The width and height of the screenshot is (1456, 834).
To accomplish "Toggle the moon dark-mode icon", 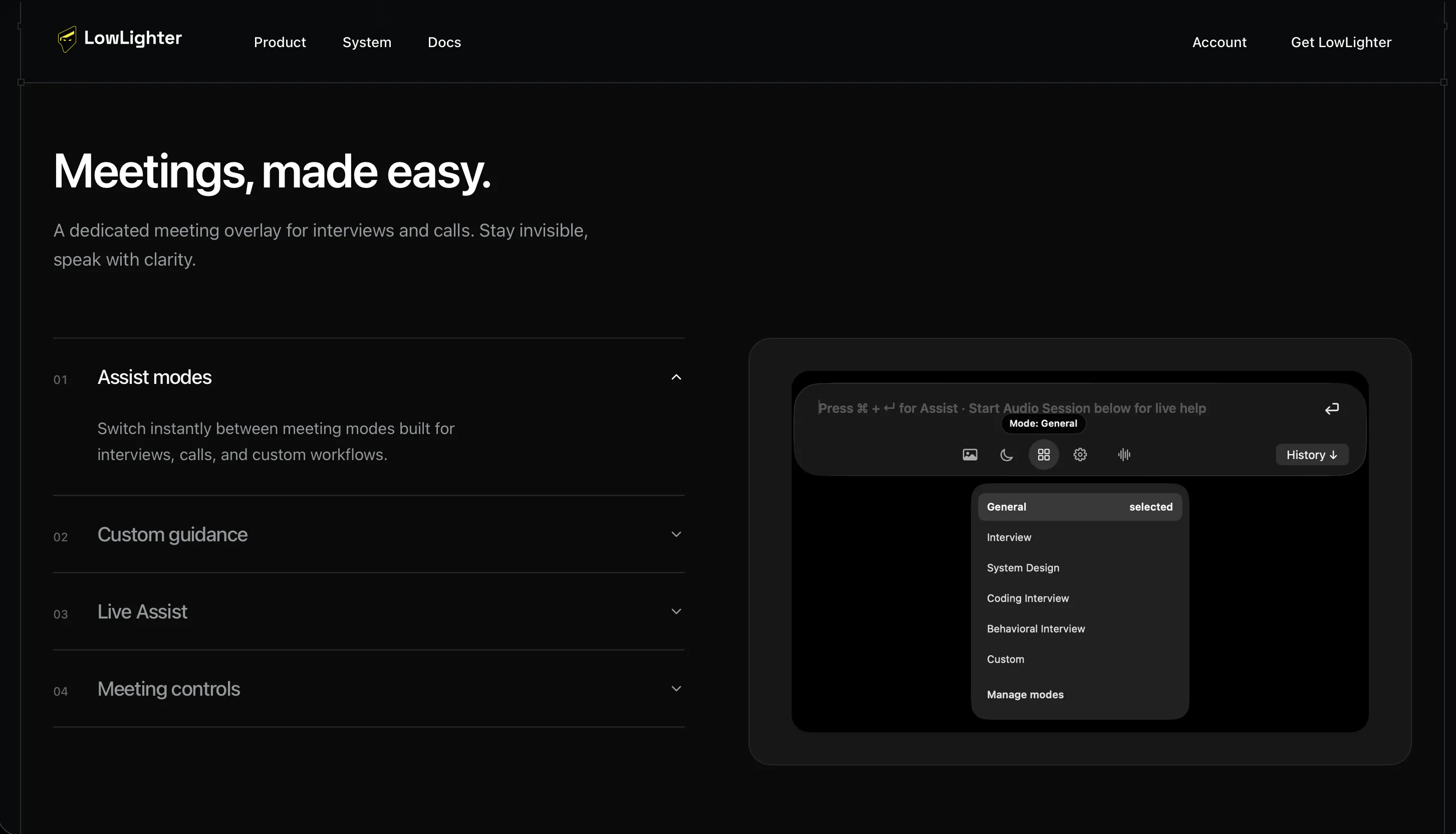I will (1007, 455).
